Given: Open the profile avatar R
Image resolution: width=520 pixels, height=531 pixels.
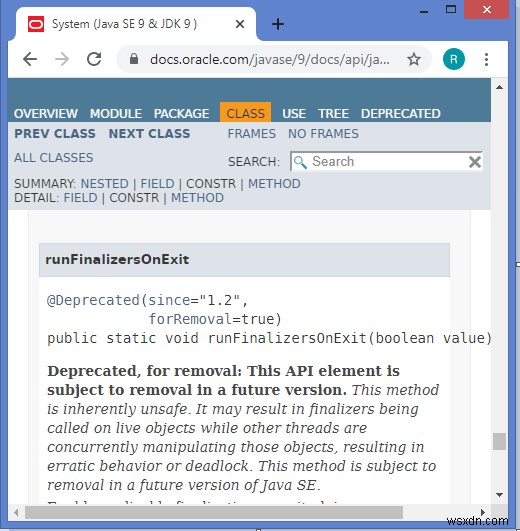Looking at the screenshot, I should tap(454, 59).
